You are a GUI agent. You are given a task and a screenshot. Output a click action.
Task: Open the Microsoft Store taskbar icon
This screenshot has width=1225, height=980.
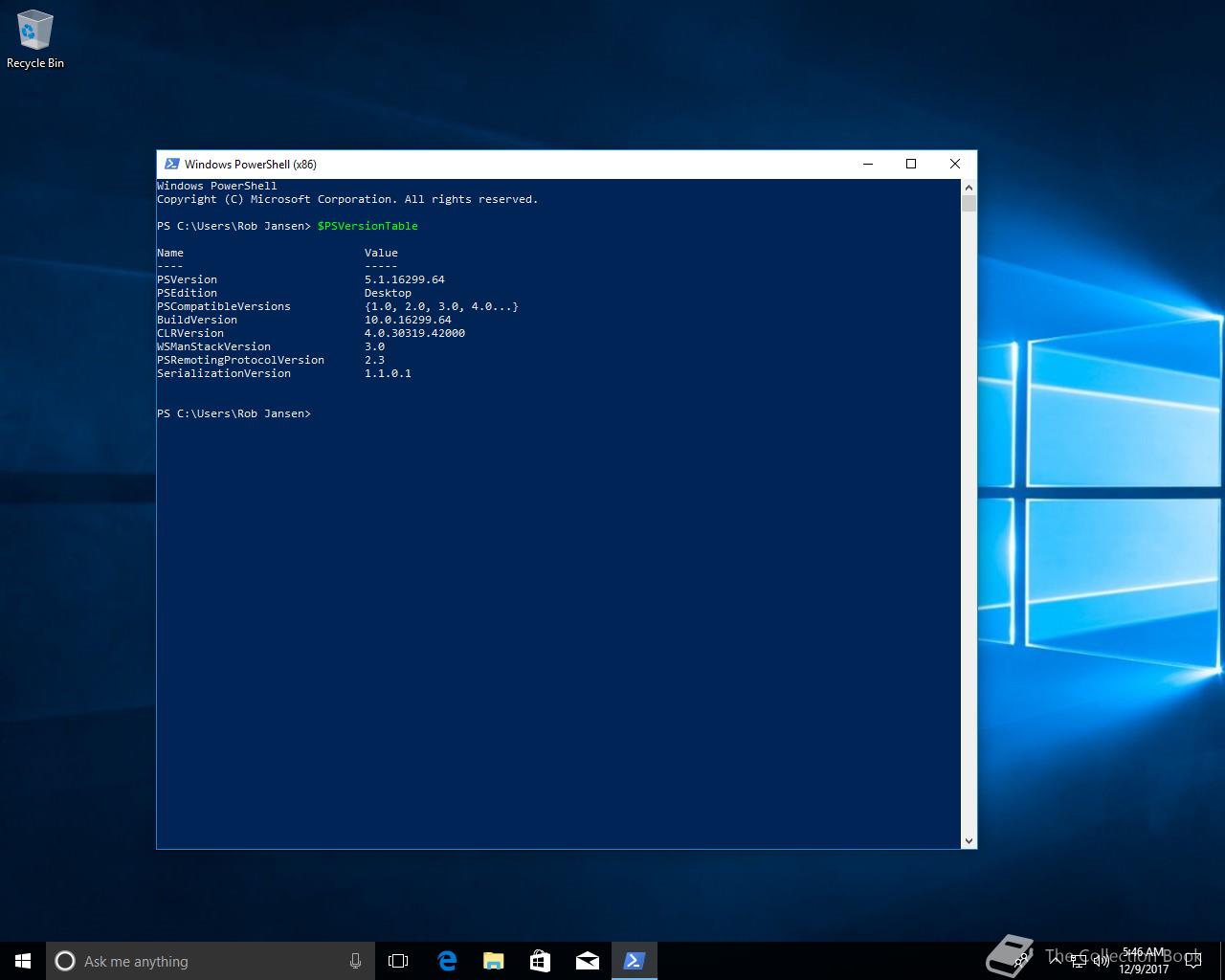[540, 961]
